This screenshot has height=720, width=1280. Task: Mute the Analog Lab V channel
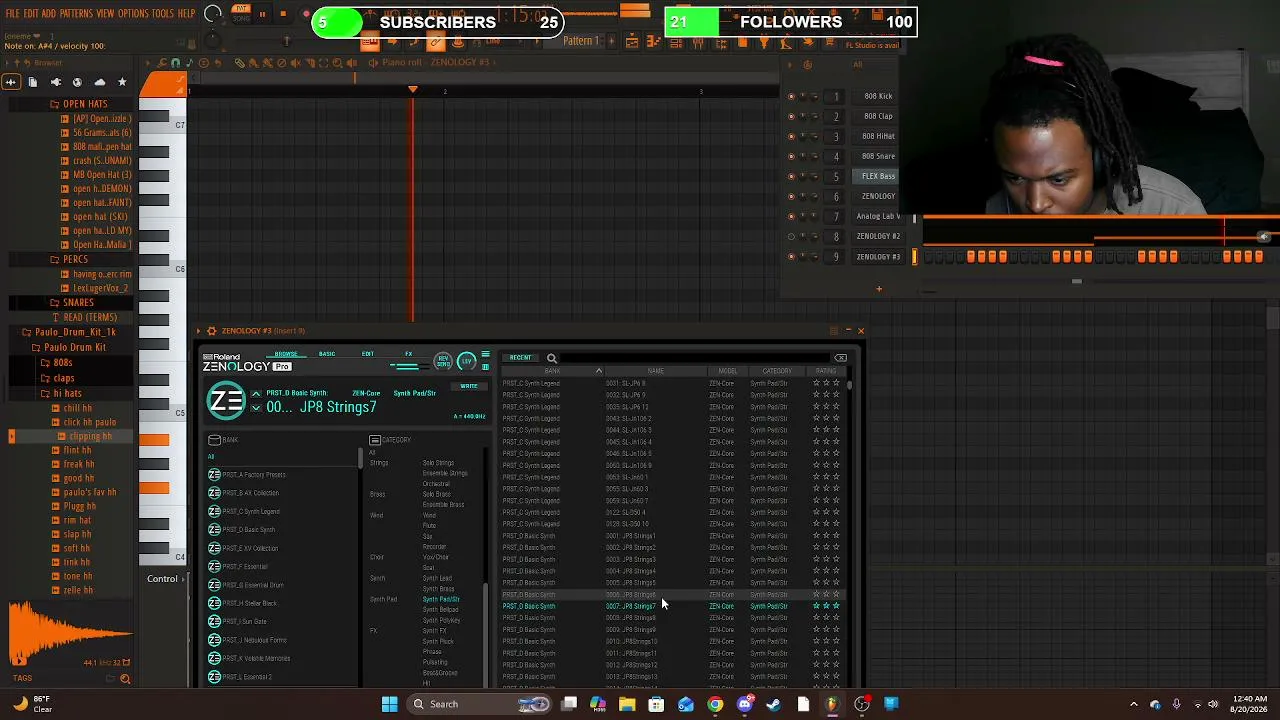pos(791,216)
